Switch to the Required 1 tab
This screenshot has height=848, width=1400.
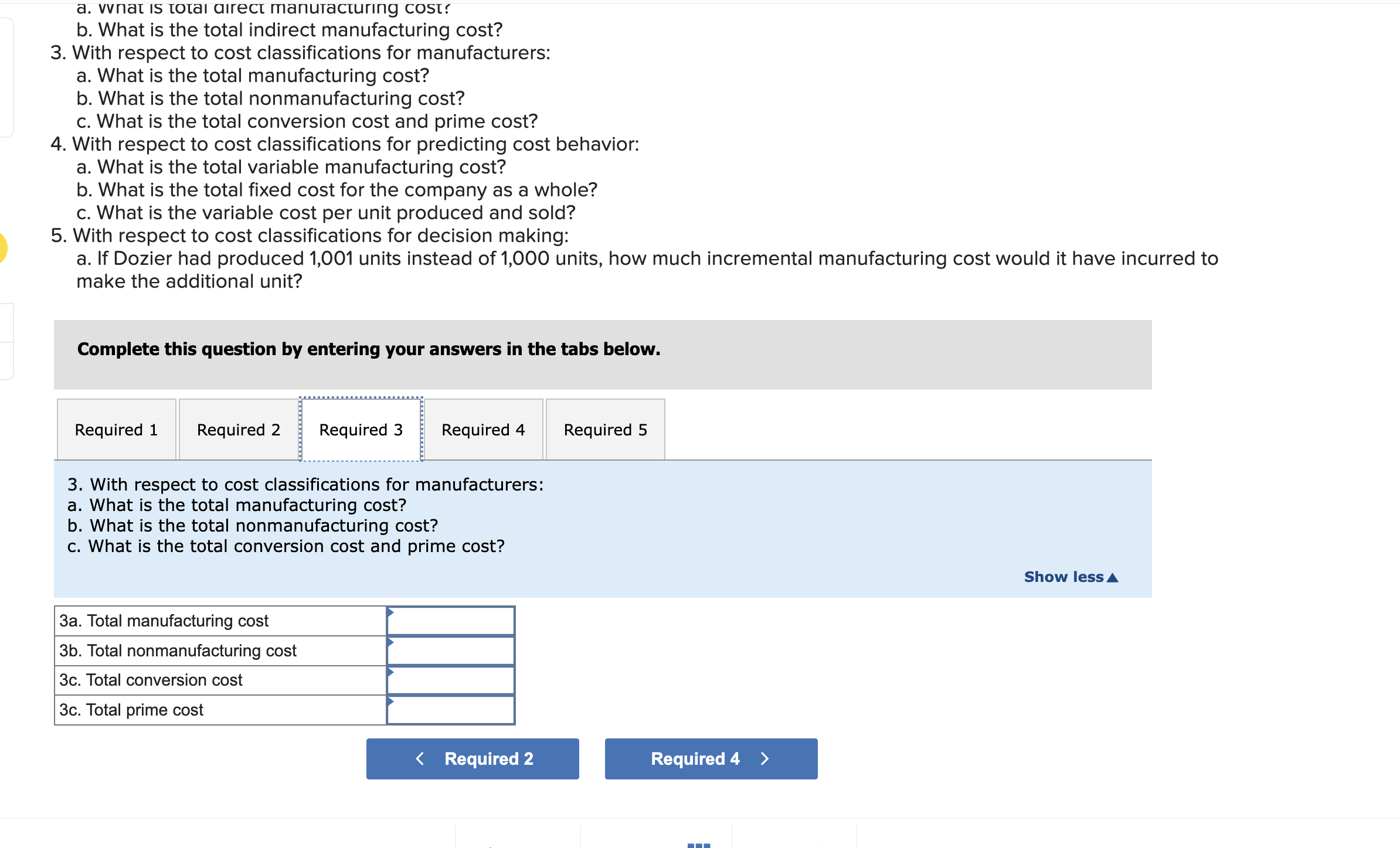coord(117,430)
